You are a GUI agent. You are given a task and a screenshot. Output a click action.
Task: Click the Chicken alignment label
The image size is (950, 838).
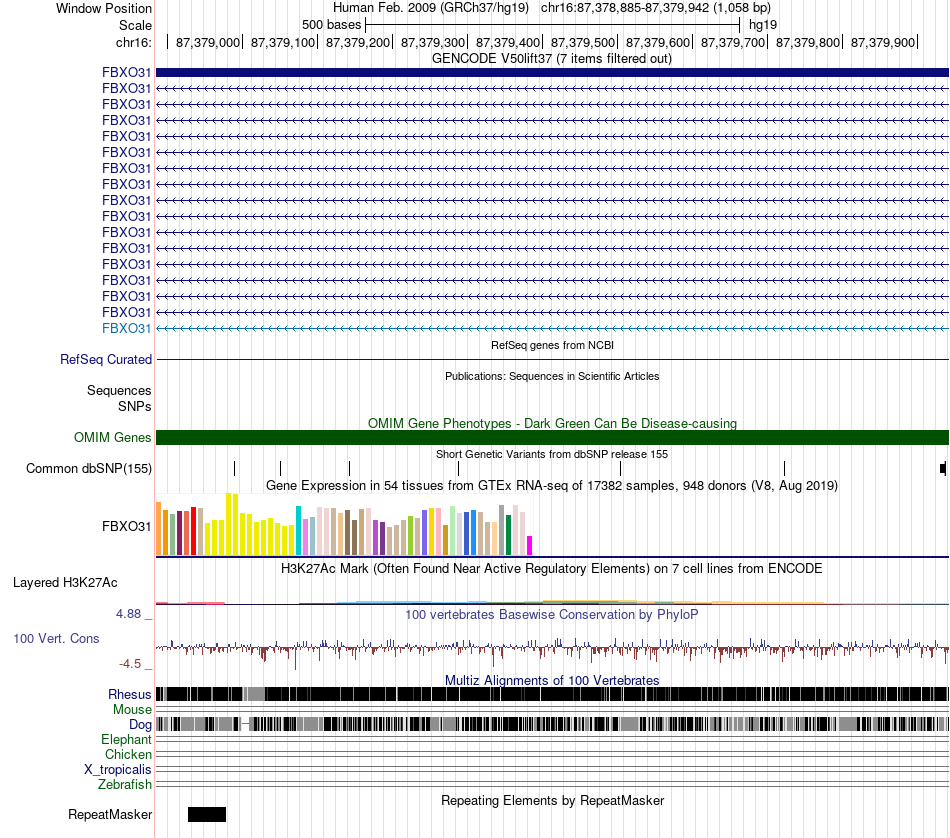click(128, 755)
